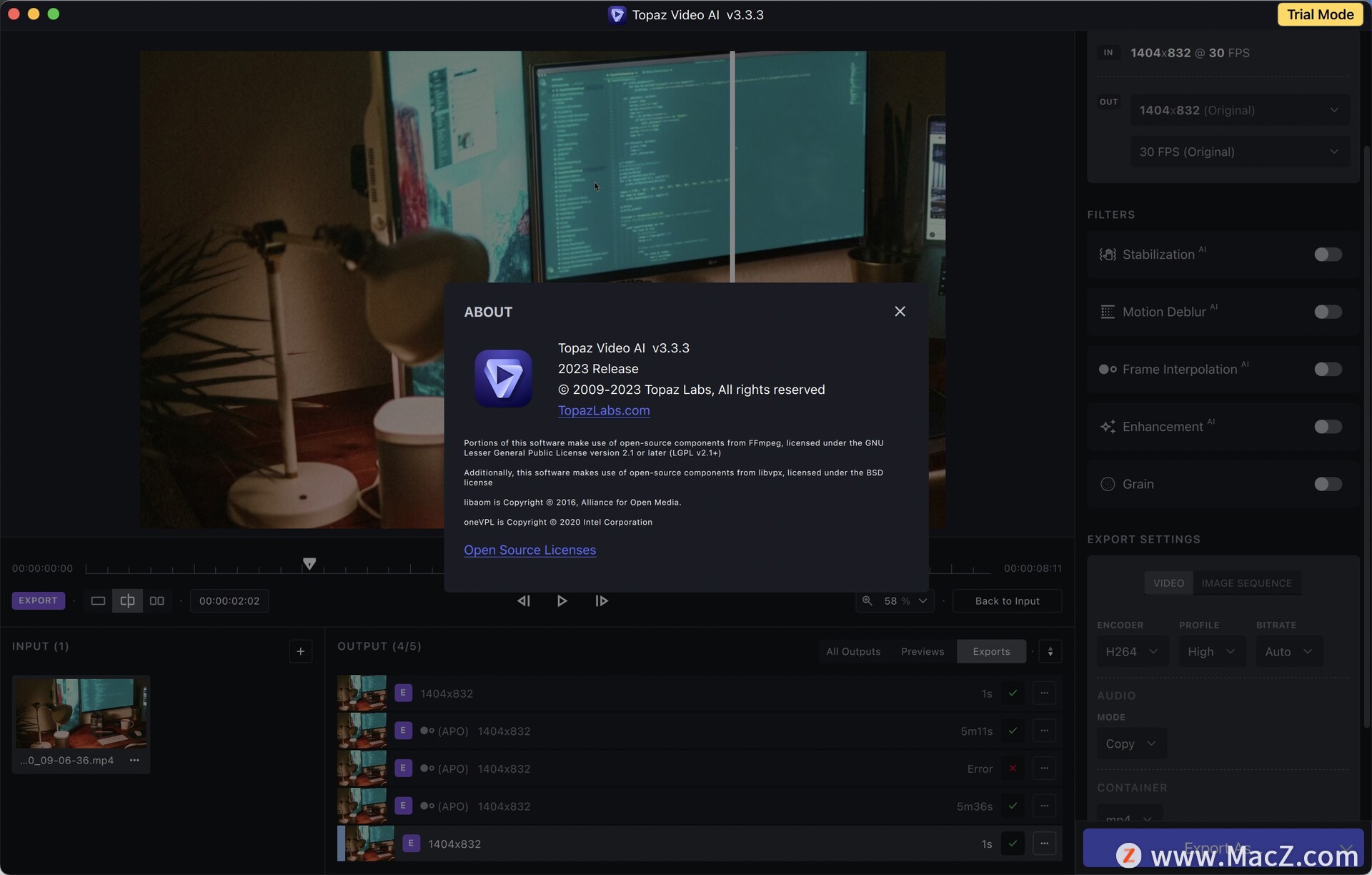1372x875 pixels.
Task: Step to previous frame
Action: point(523,600)
